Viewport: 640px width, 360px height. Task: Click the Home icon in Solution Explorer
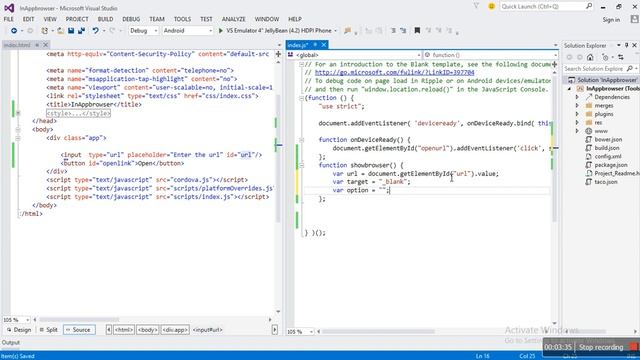tap(590, 57)
